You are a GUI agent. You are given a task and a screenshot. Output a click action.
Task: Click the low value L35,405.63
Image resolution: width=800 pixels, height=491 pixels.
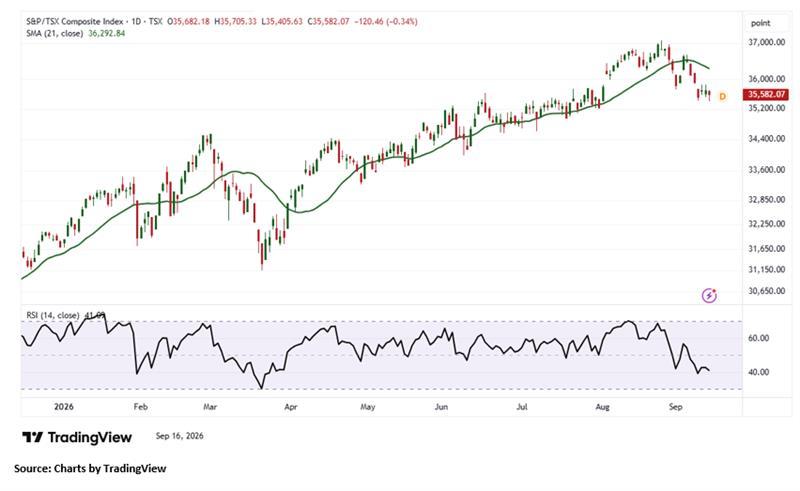[282, 21]
